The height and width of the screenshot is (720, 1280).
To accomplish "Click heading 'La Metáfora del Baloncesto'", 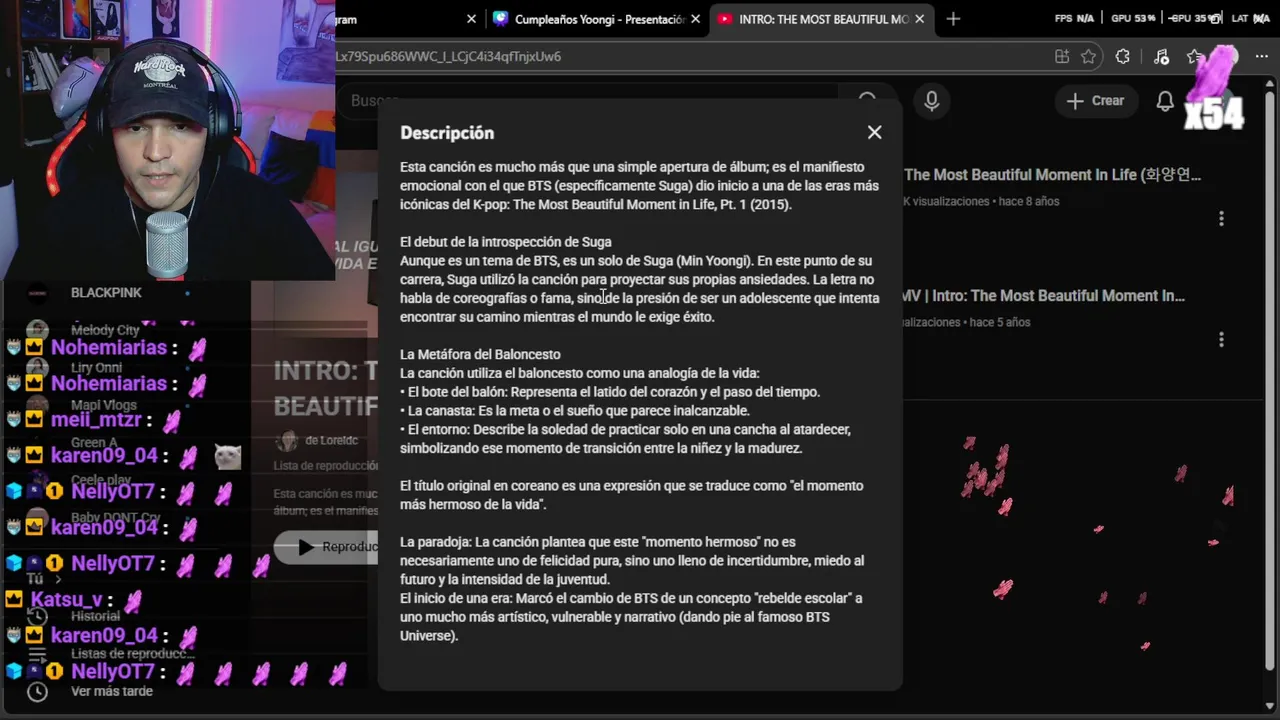I will click(480, 355).
